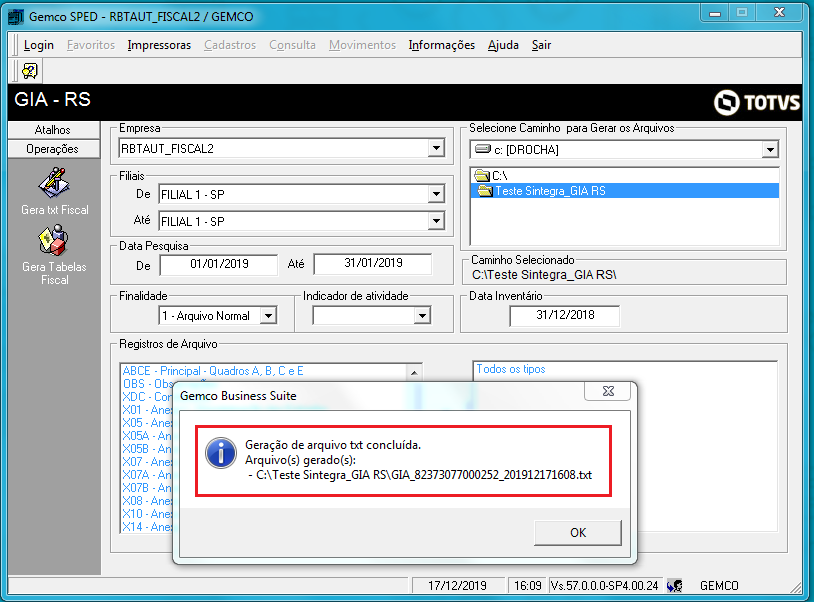Click the Data Pesquisa De date field
The width and height of the screenshot is (814, 602).
click(x=219, y=264)
